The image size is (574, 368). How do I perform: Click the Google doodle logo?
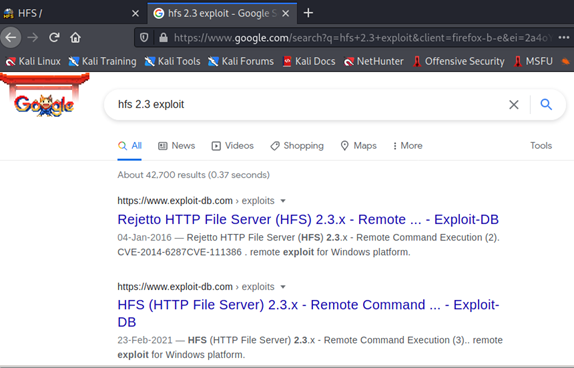44,96
